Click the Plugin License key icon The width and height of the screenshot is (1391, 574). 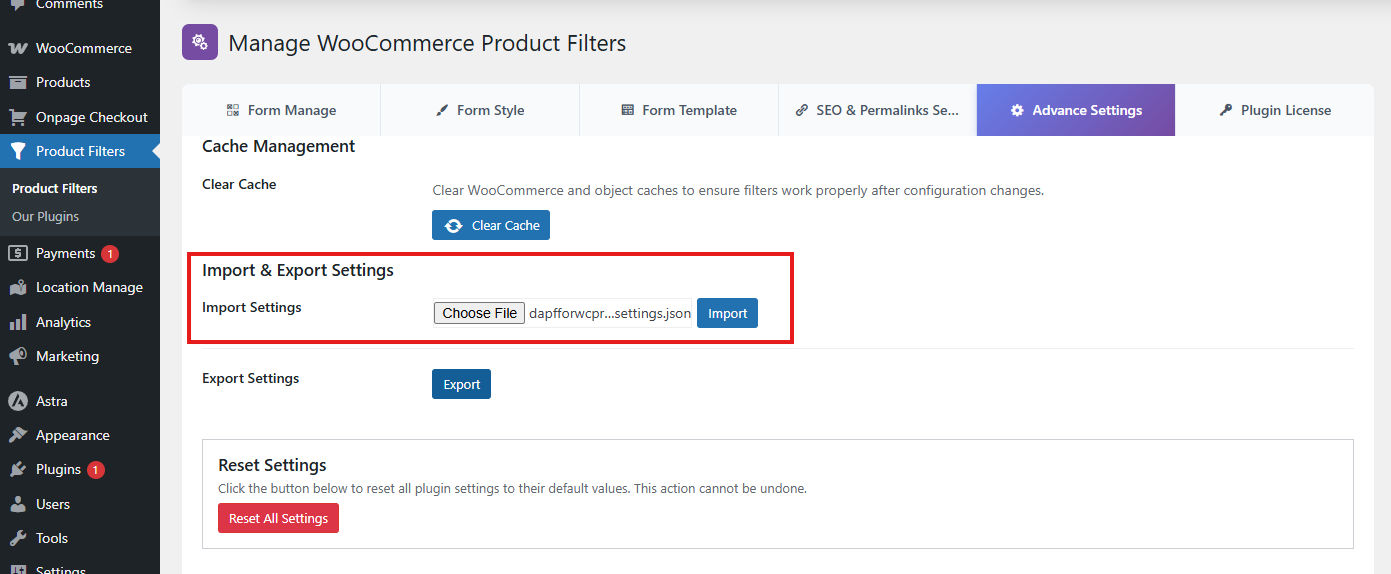[1226, 110]
